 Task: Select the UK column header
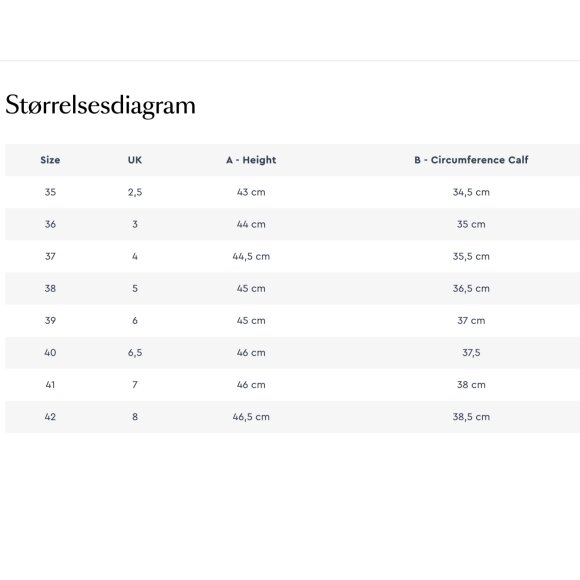135,160
